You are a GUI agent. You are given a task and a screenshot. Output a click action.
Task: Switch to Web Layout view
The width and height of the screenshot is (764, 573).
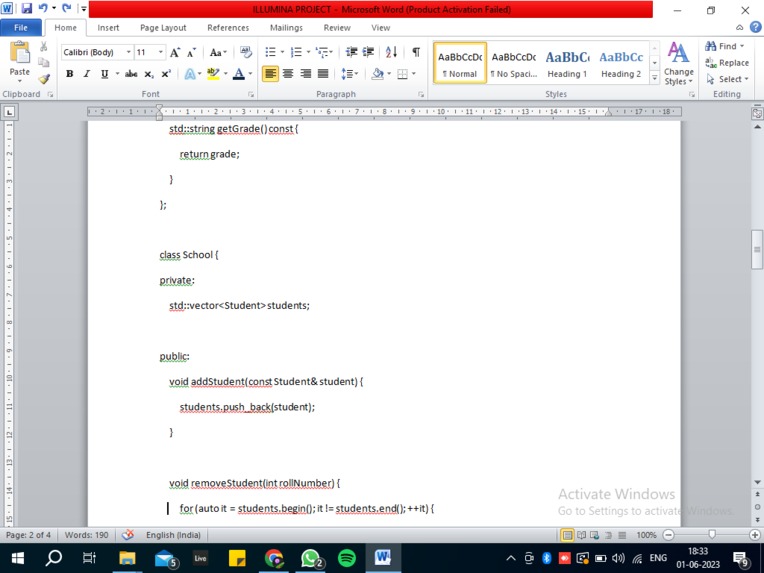pos(594,535)
